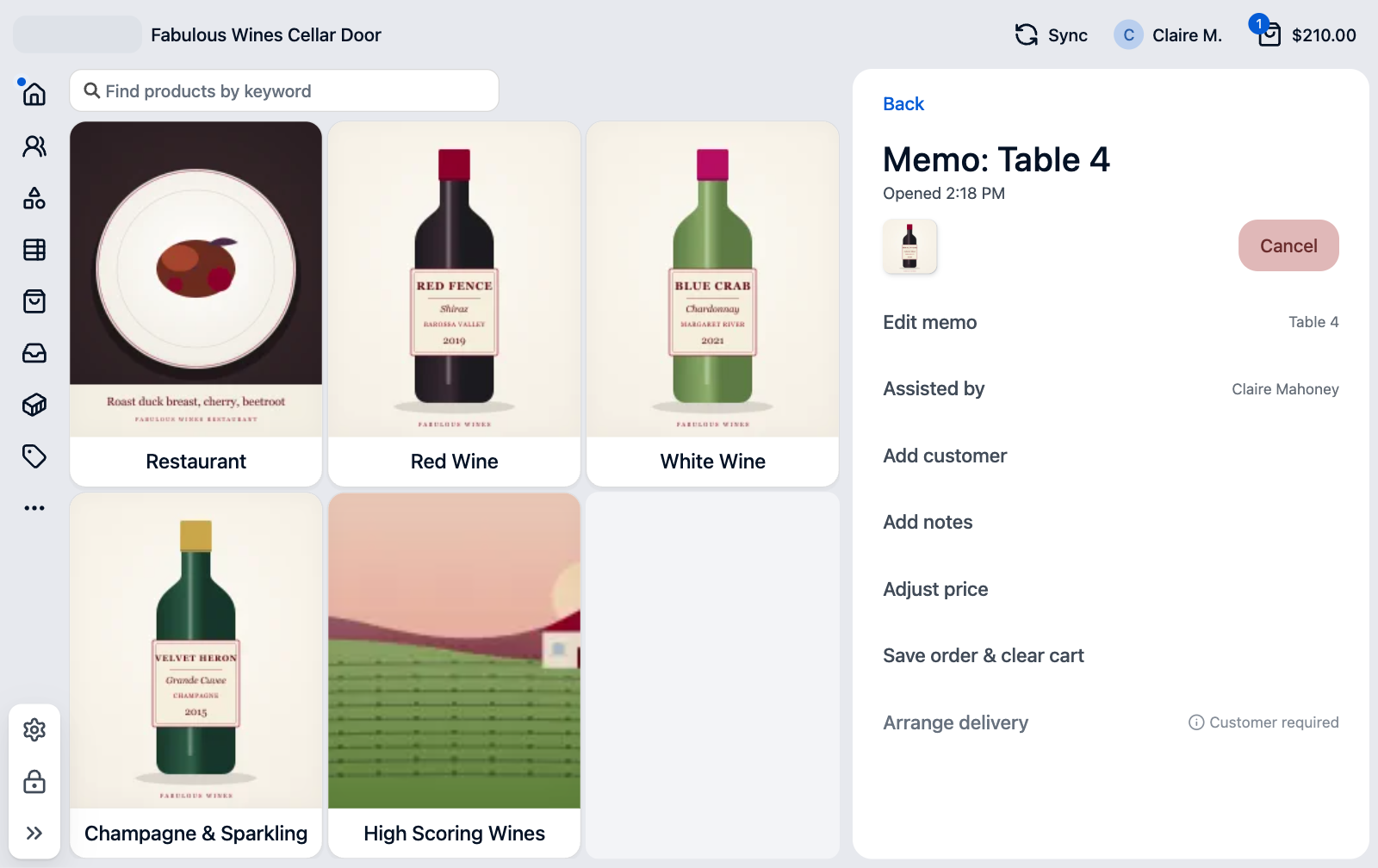The height and width of the screenshot is (868, 1378).
Task: Open the Customers icon in sidebar
Action: pyautogui.click(x=34, y=146)
